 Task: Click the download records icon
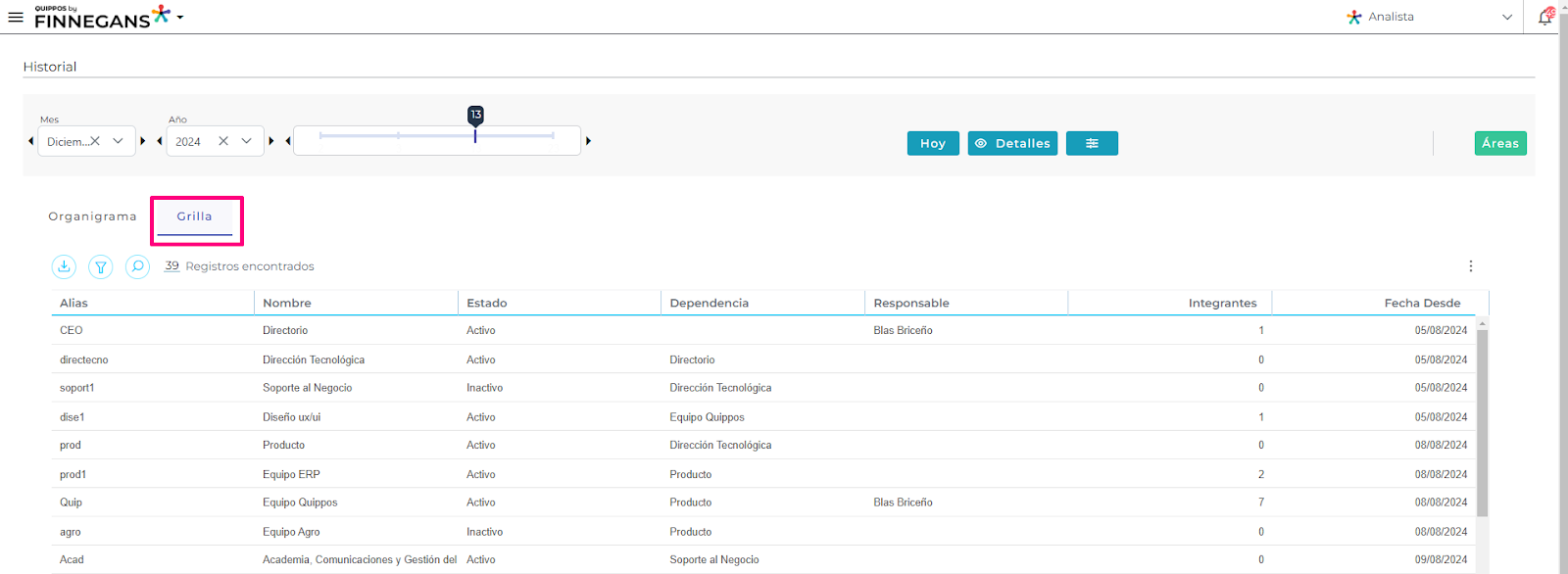click(64, 266)
